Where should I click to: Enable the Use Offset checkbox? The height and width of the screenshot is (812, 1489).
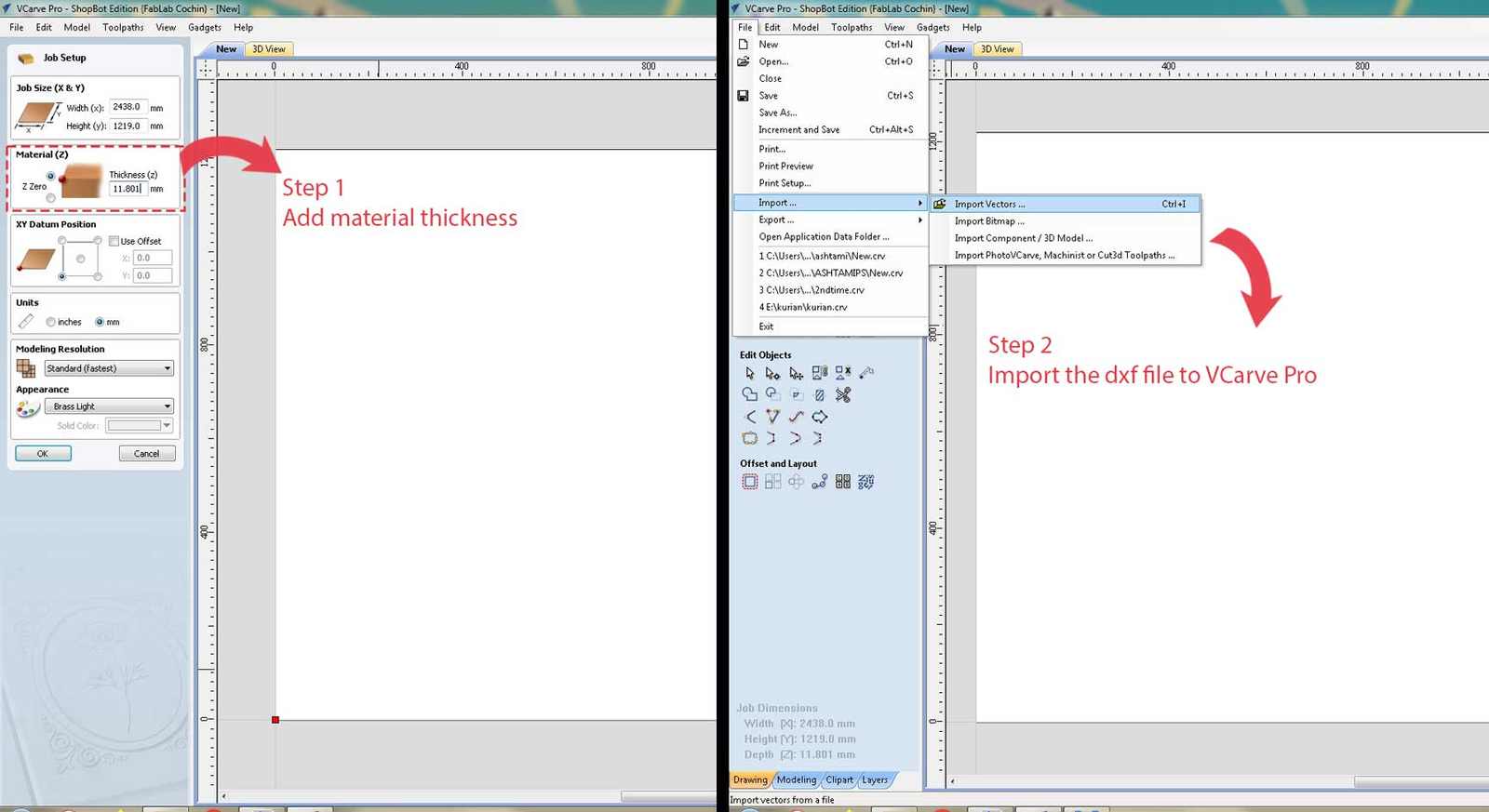114,241
